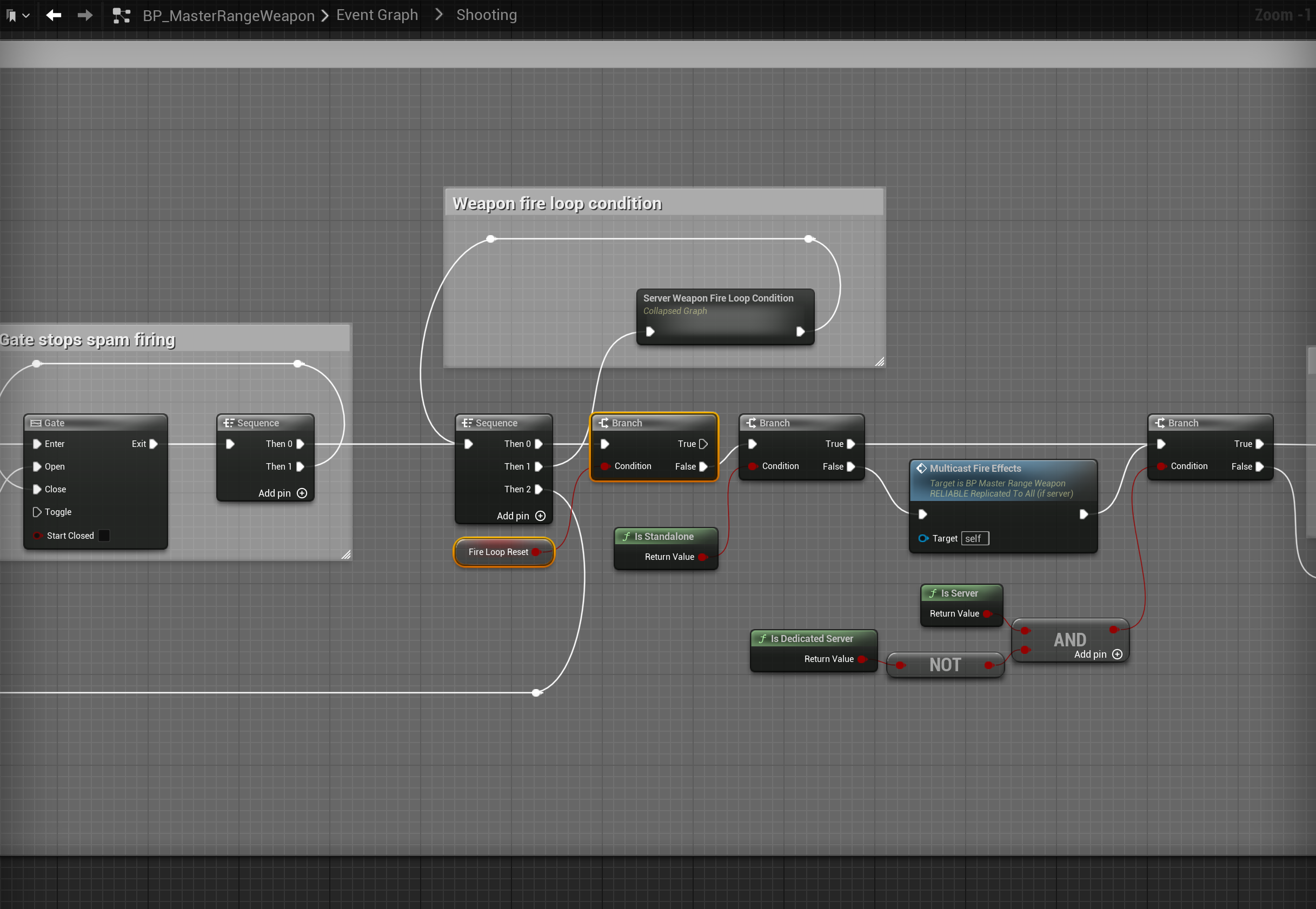Image resolution: width=1316 pixels, height=909 pixels.
Task: Click the Gate node header icon
Action: 36,423
